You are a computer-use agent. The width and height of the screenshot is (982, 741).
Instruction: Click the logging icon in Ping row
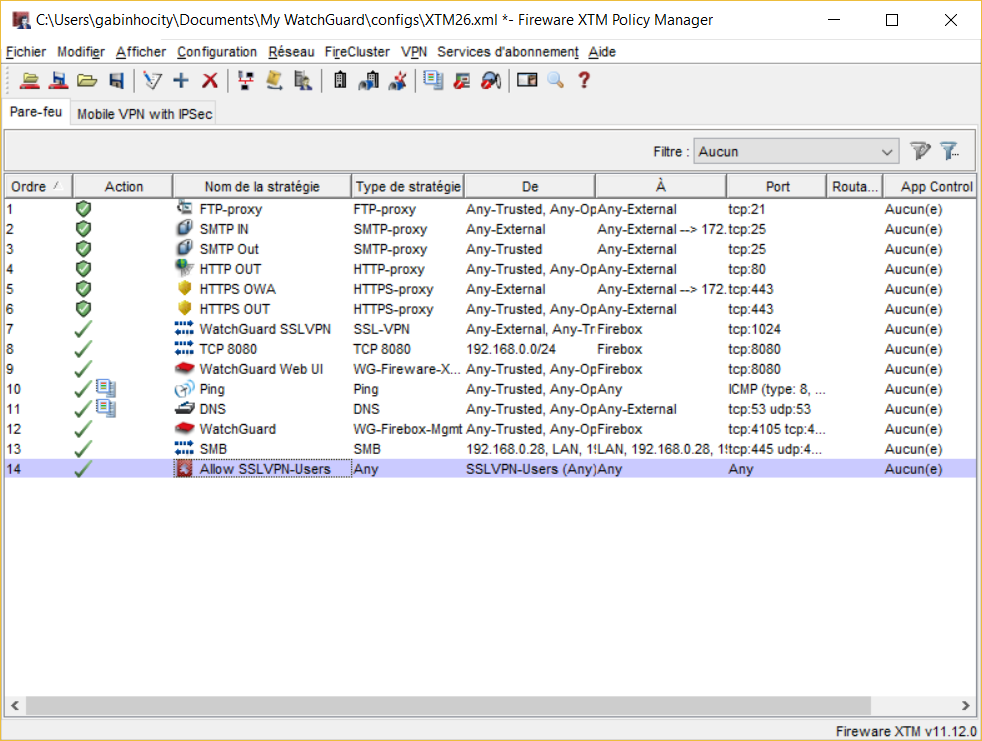point(106,388)
